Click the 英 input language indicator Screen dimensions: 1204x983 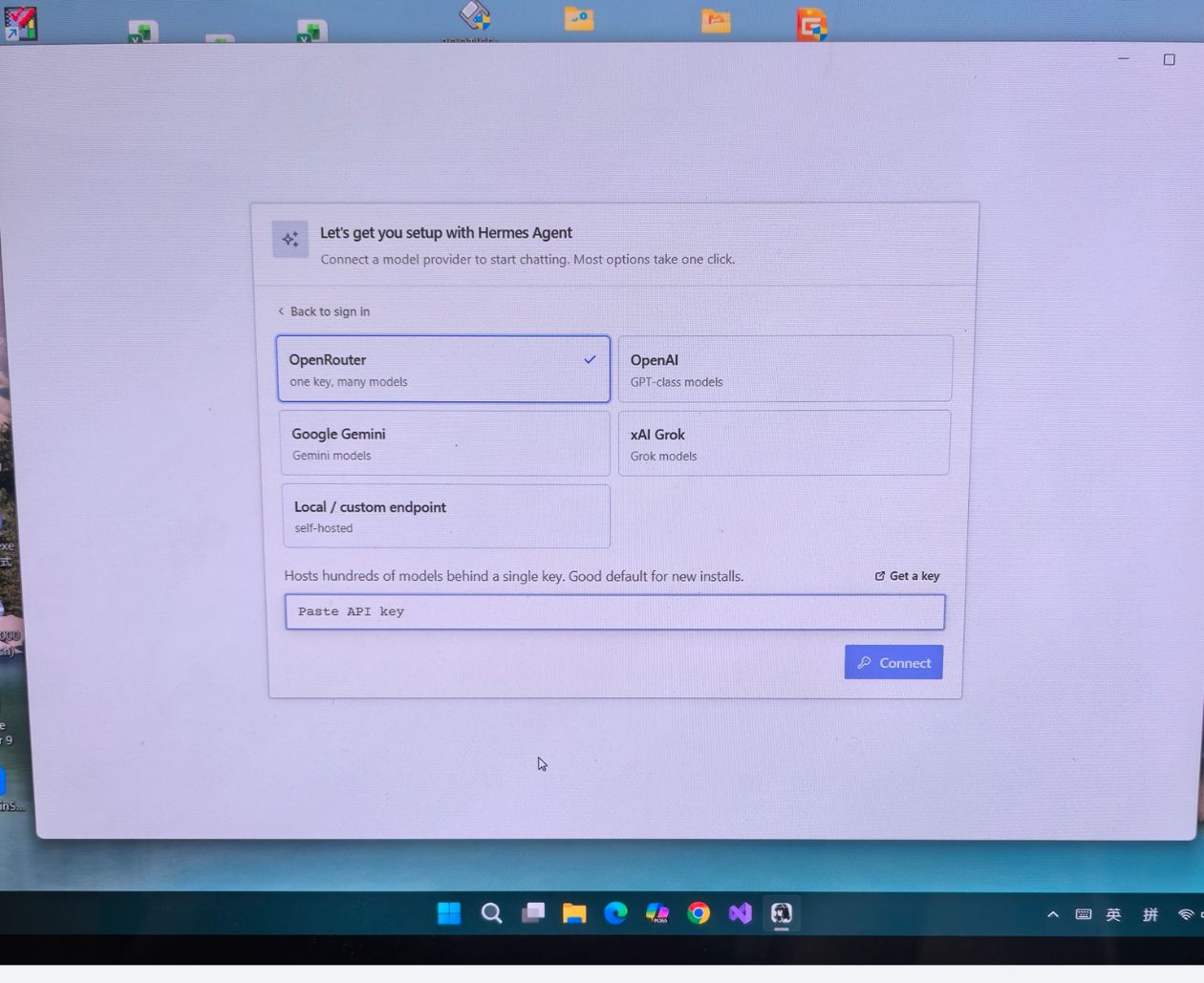click(1113, 914)
